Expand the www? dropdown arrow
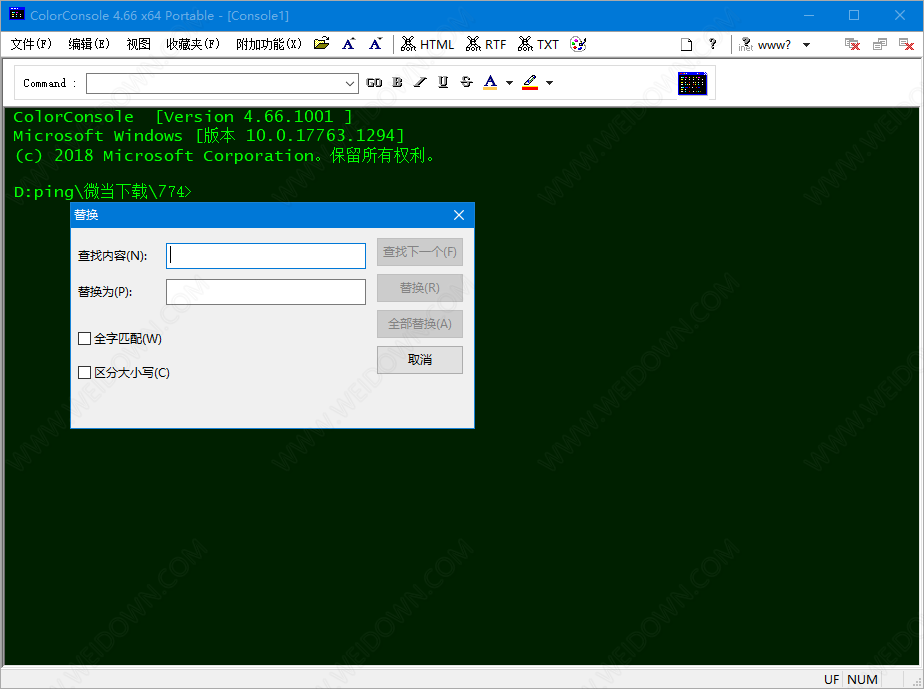Image resolution: width=924 pixels, height=689 pixels. (806, 45)
